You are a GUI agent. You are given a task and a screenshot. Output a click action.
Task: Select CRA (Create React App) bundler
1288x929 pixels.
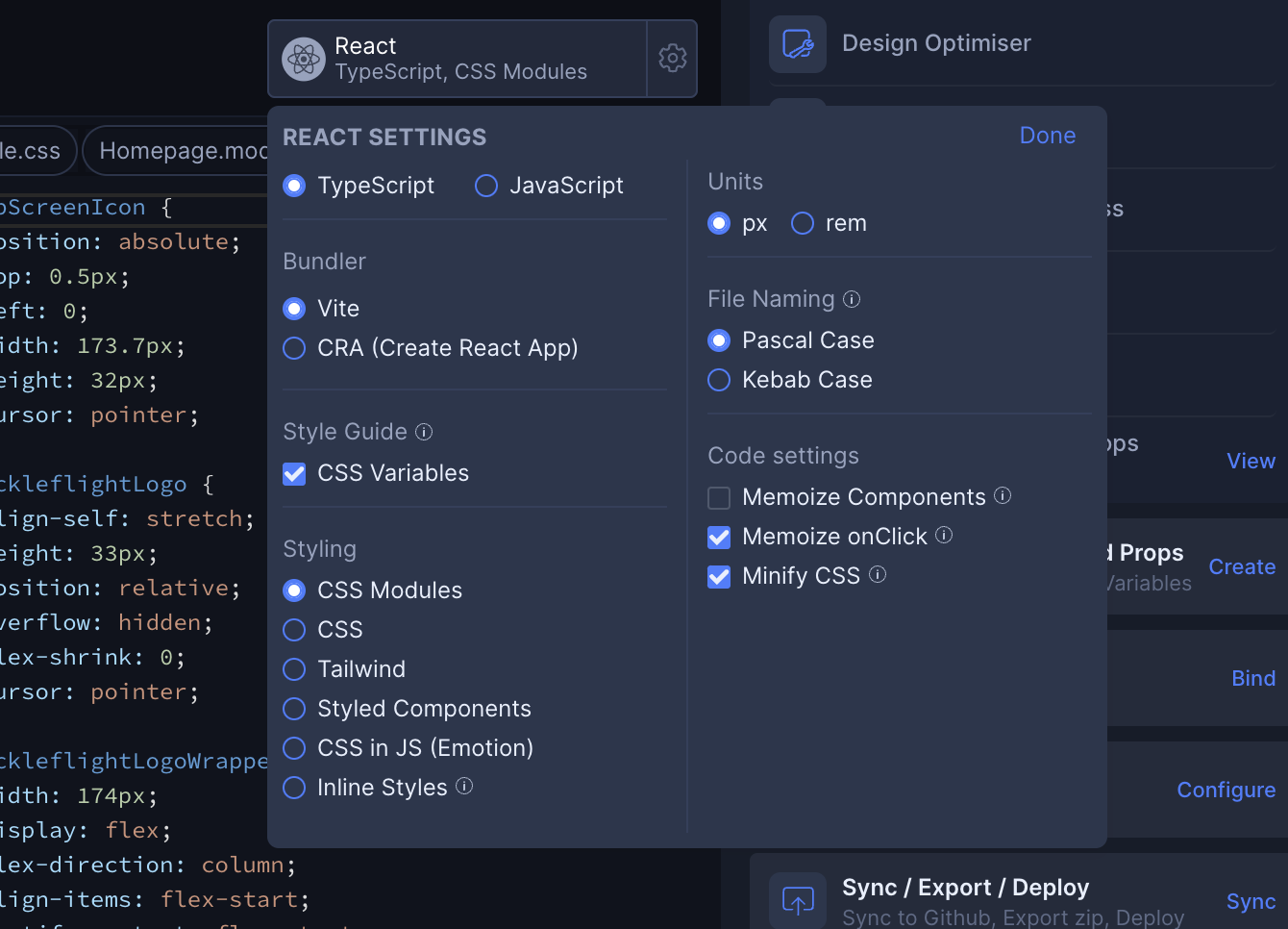tap(294, 348)
